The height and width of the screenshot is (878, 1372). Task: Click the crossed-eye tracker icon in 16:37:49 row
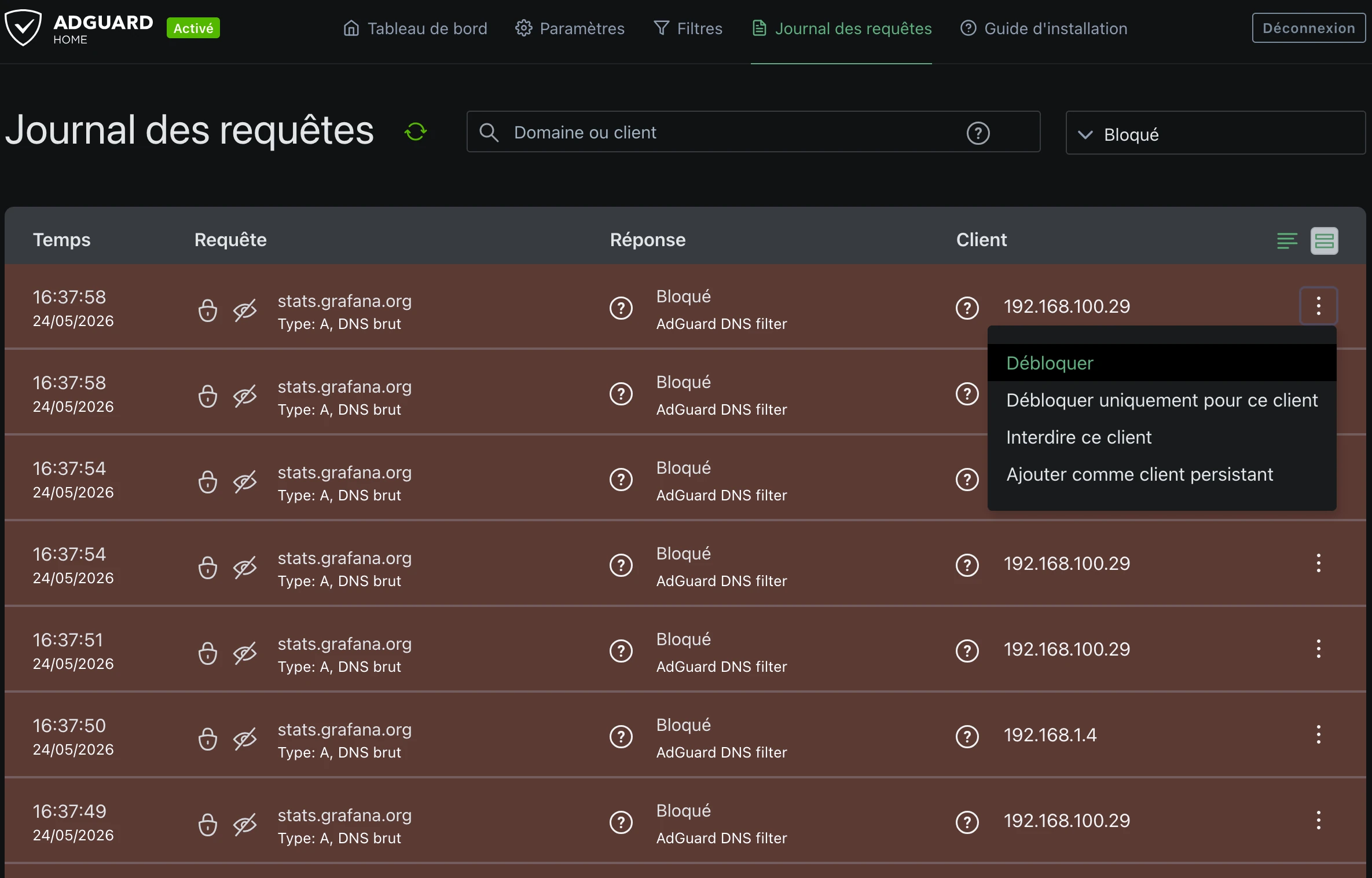click(x=245, y=825)
